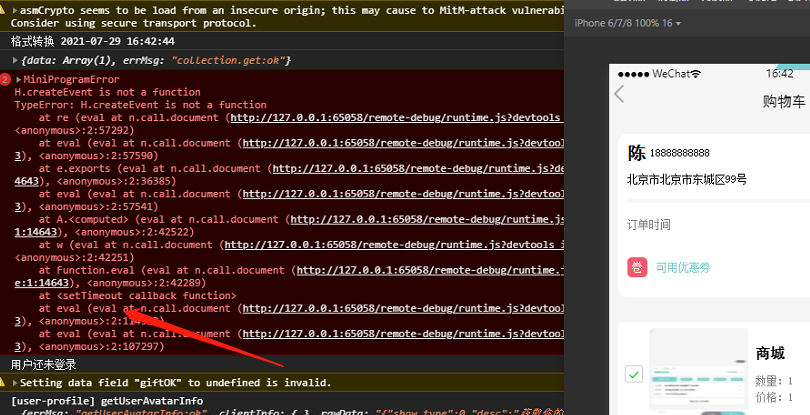Expand the asmCrypto insecure origin warning
Viewport: 810px width, 415px height.
click(x=14, y=10)
